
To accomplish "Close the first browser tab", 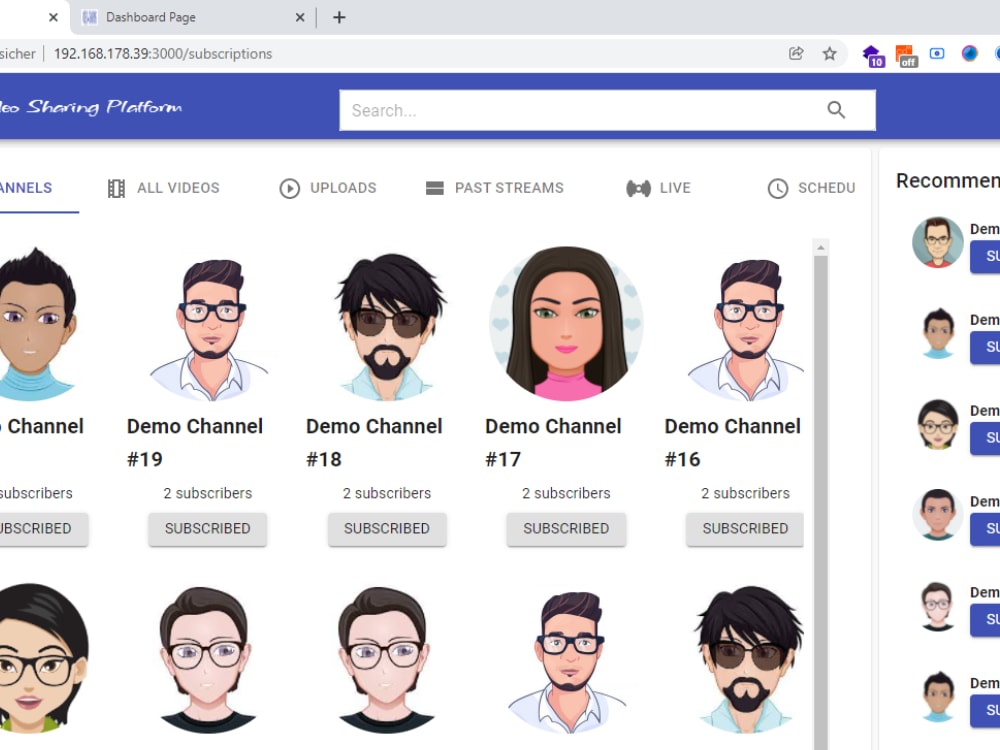I will point(54,17).
